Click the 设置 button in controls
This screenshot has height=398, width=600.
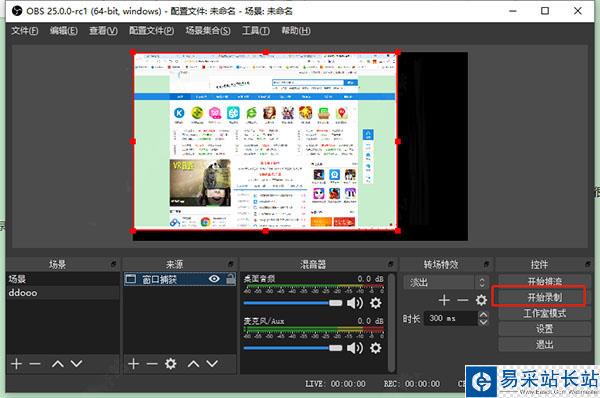tap(544, 329)
